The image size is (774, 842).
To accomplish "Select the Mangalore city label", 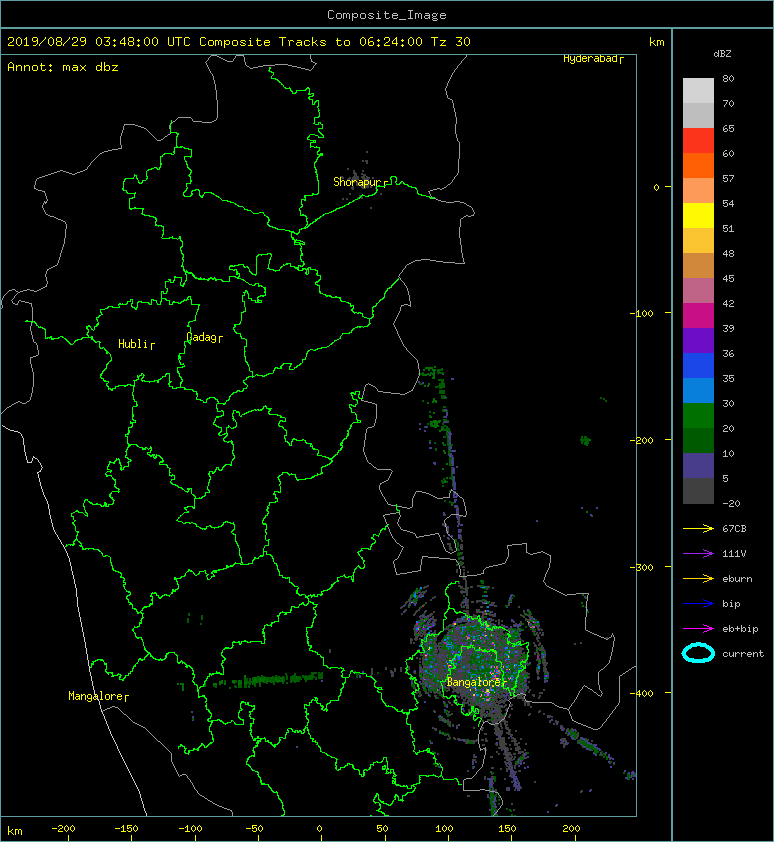I will pos(98,696).
